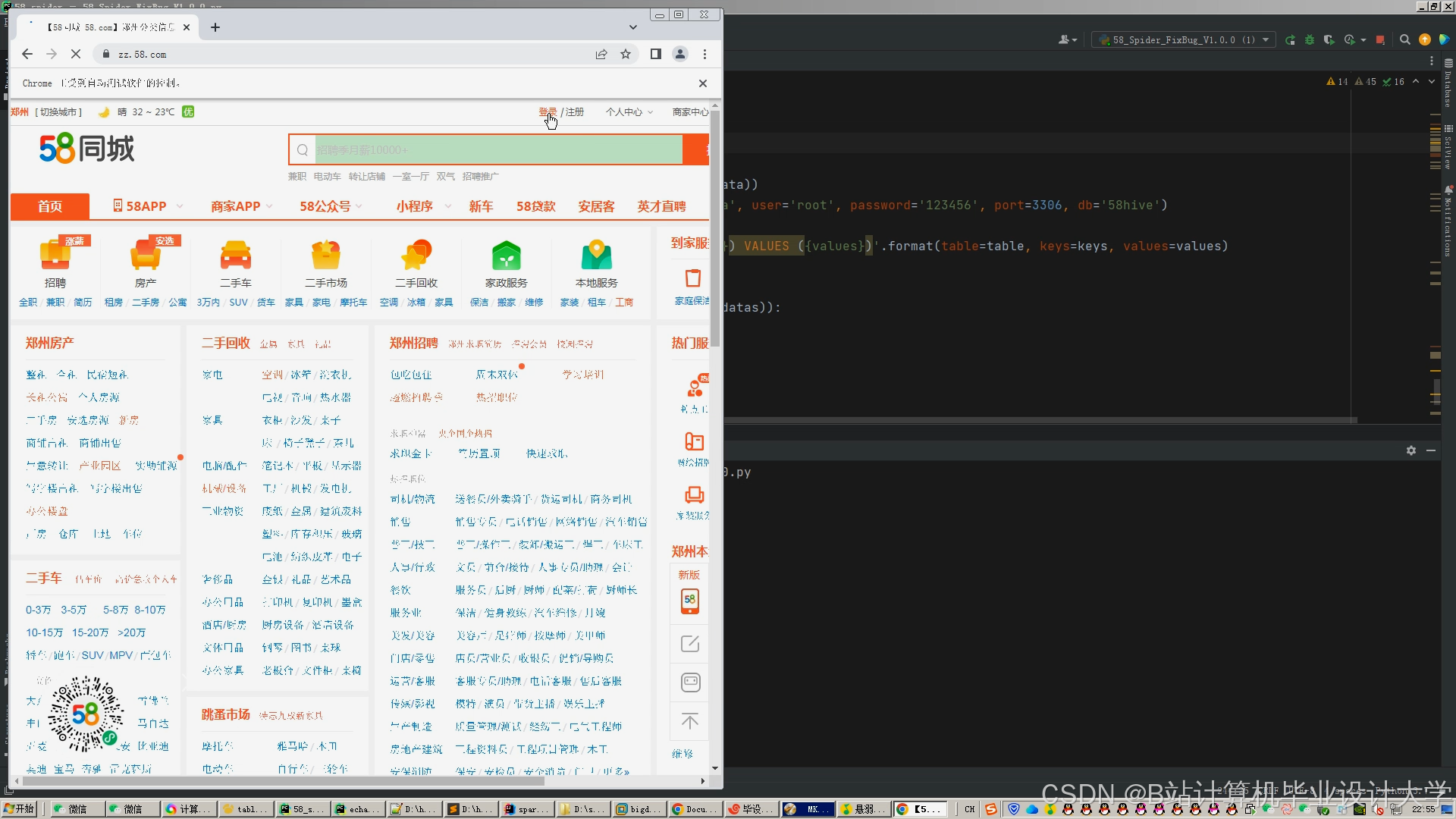Open the Database tool window
The image size is (1456, 819).
1448,83
